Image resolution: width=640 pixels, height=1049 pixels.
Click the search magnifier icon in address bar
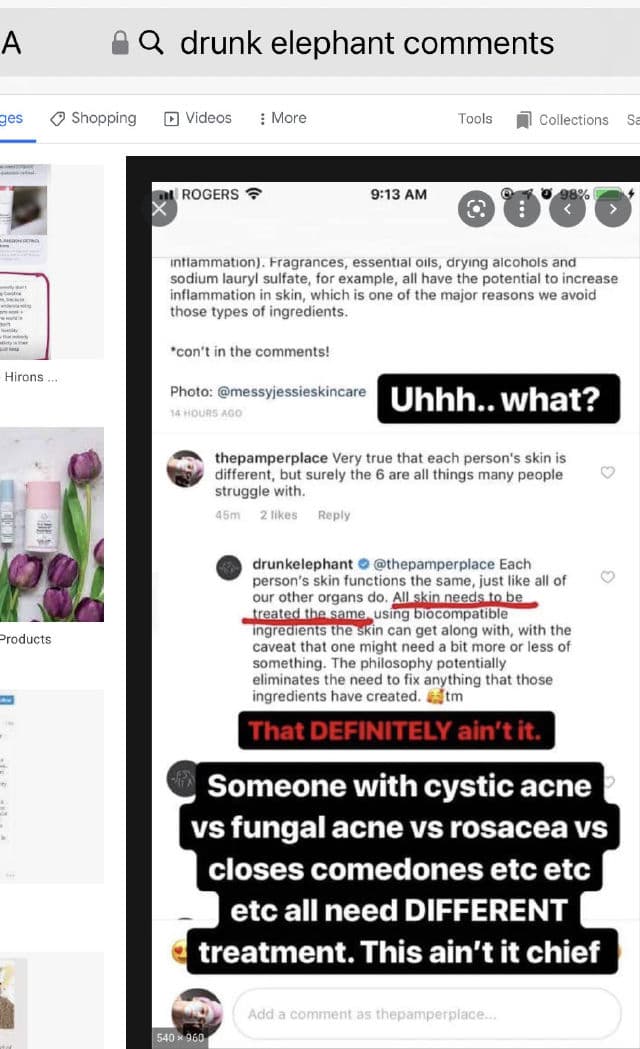[x=151, y=43]
